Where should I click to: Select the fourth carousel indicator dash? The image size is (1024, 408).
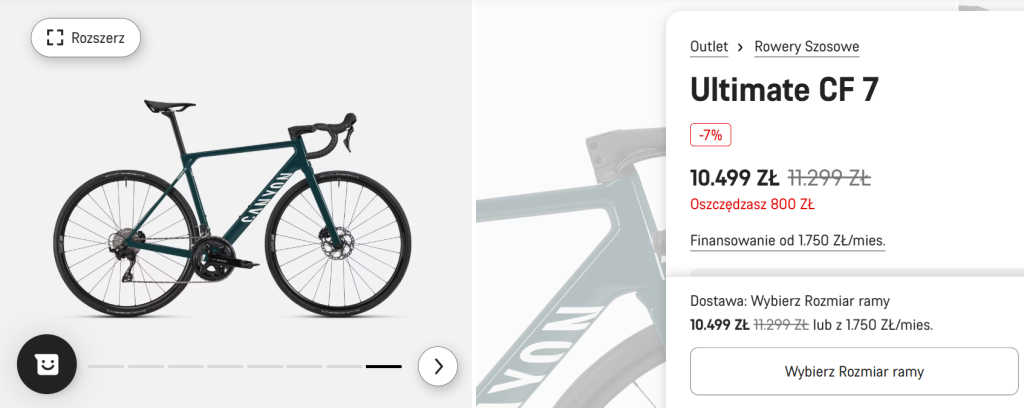click(x=225, y=367)
